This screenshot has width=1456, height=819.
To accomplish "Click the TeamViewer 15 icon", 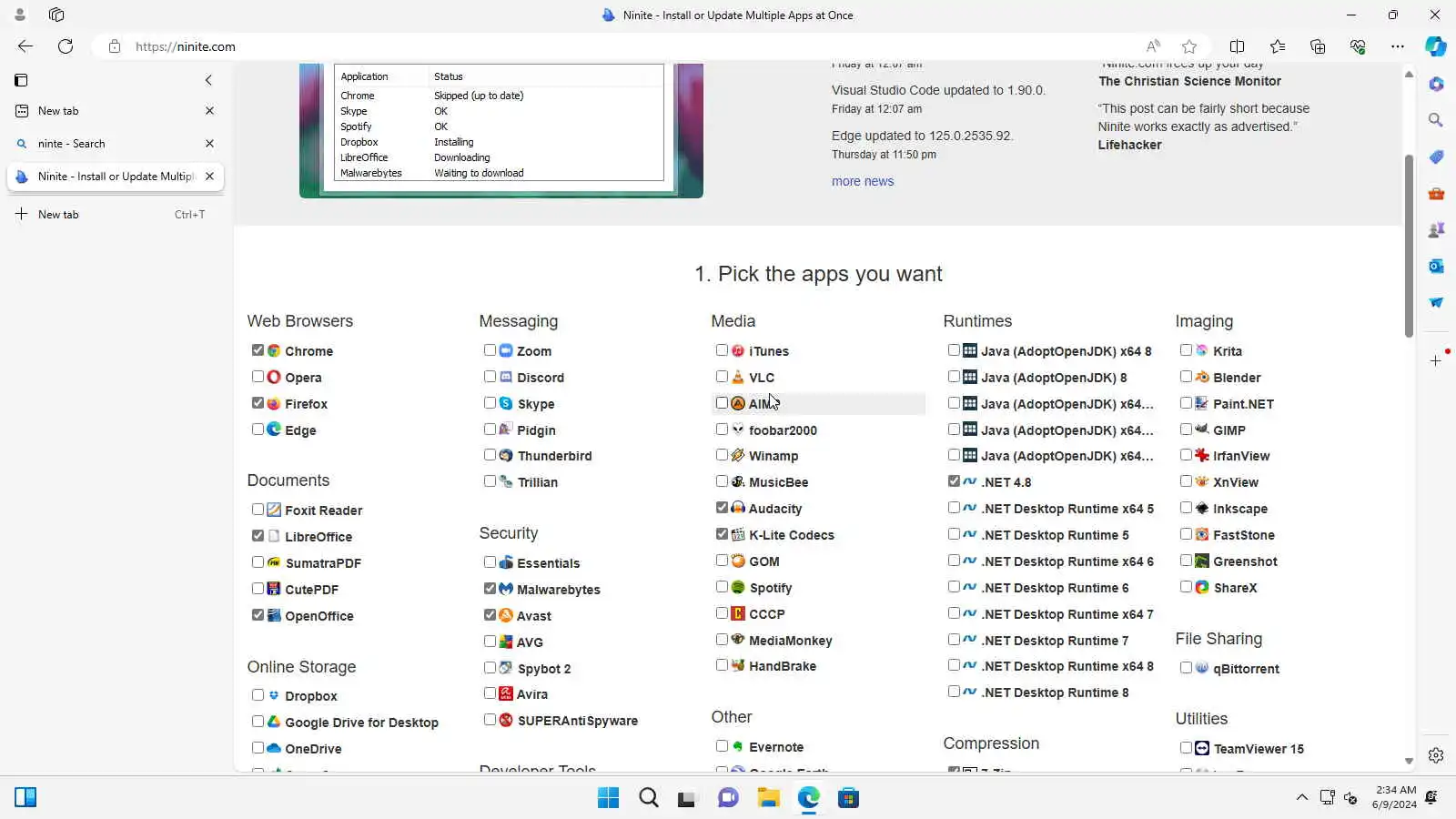I will pyautogui.click(x=1202, y=748).
